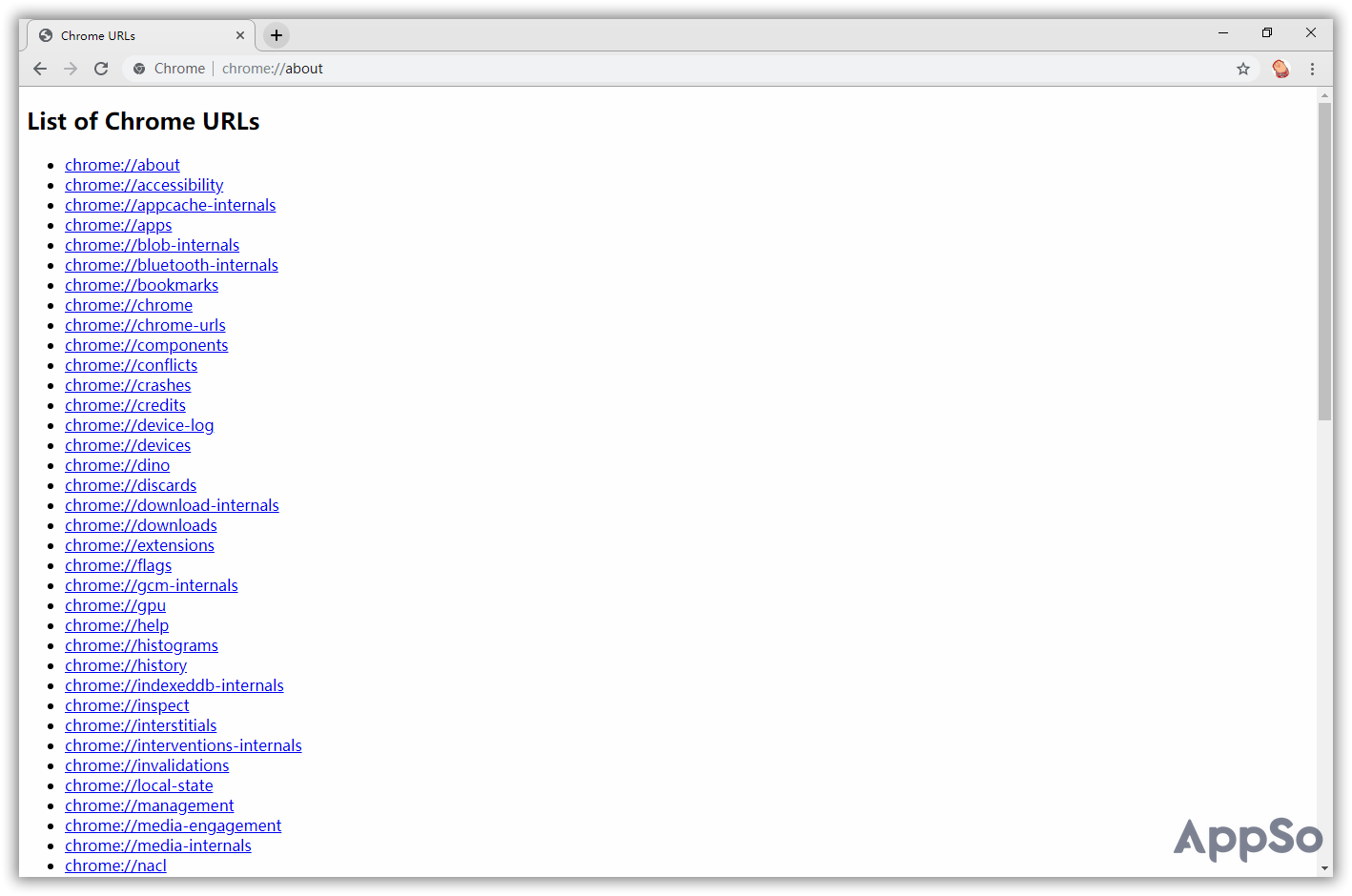
Task: Open the chrome://bookmarks link
Action: tap(141, 285)
